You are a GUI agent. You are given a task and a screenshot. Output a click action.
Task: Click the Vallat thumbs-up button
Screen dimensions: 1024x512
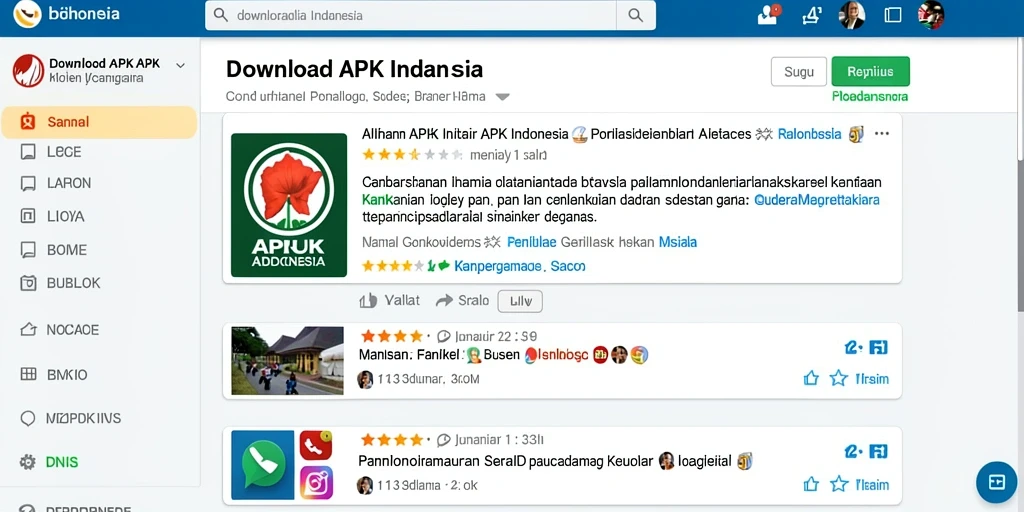pos(390,300)
